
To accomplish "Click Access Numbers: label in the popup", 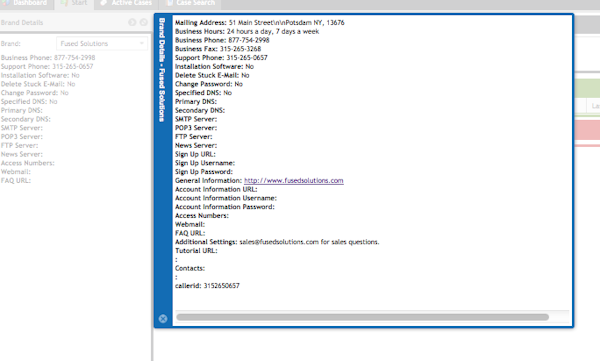I will coord(202,216).
